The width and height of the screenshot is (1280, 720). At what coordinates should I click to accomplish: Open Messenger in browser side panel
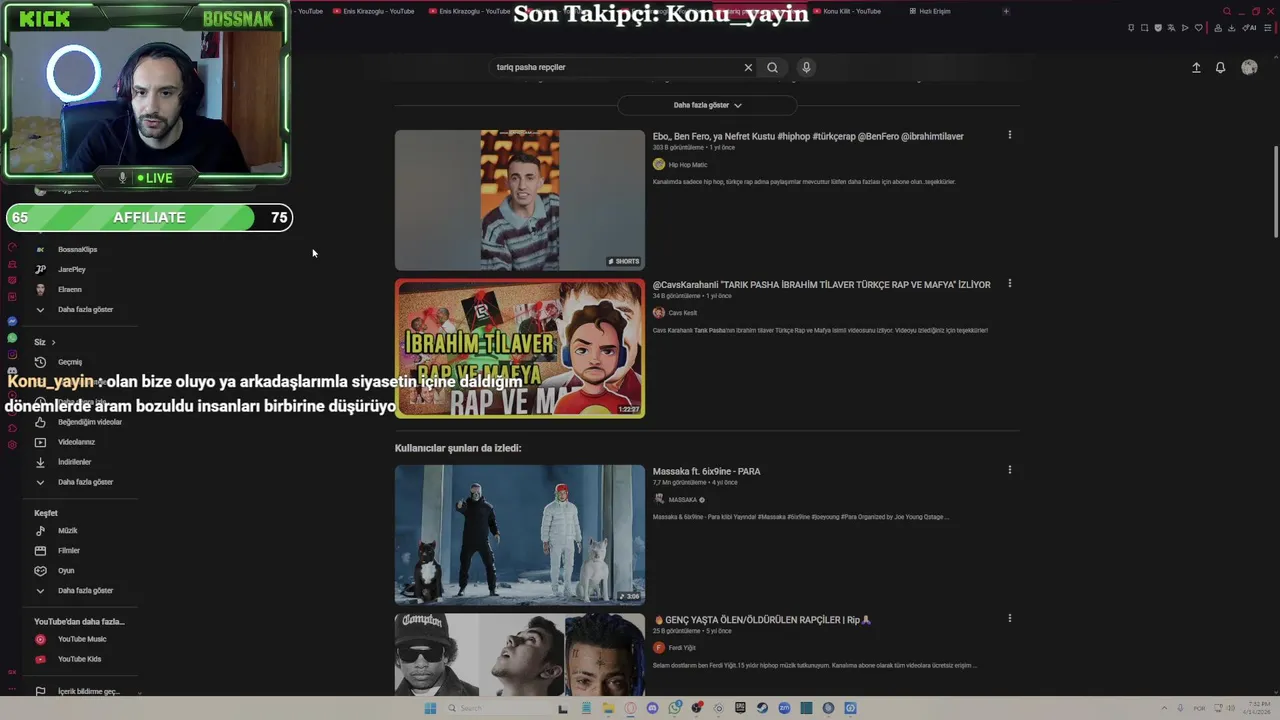click(x=12, y=322)
